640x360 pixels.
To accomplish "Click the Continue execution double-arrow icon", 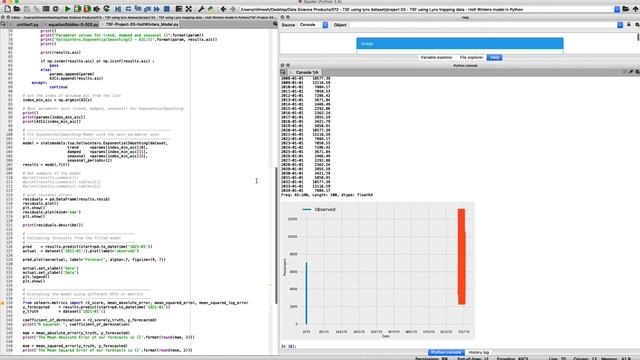I will 157,9.
